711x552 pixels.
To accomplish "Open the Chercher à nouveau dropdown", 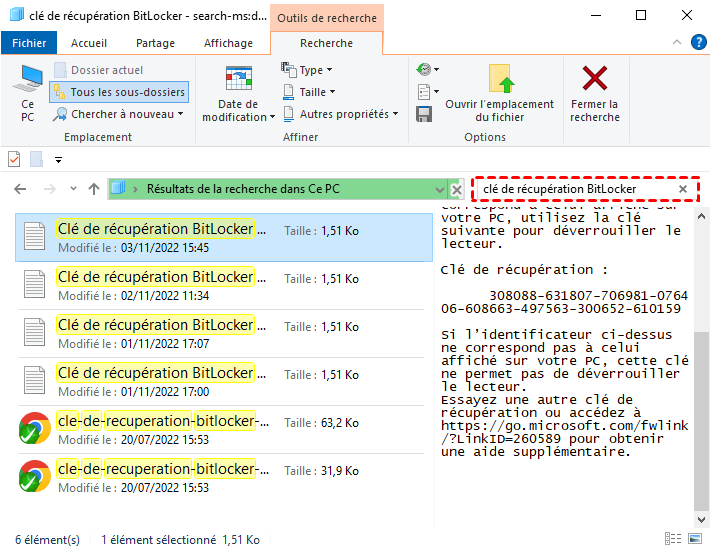I will 119,114.
